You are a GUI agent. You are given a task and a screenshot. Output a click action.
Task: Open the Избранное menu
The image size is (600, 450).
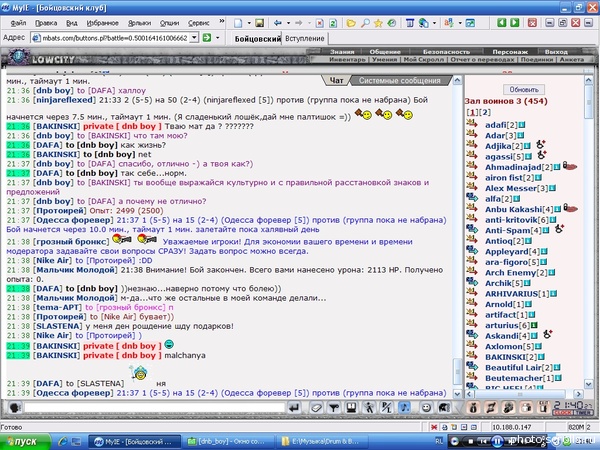102,23
